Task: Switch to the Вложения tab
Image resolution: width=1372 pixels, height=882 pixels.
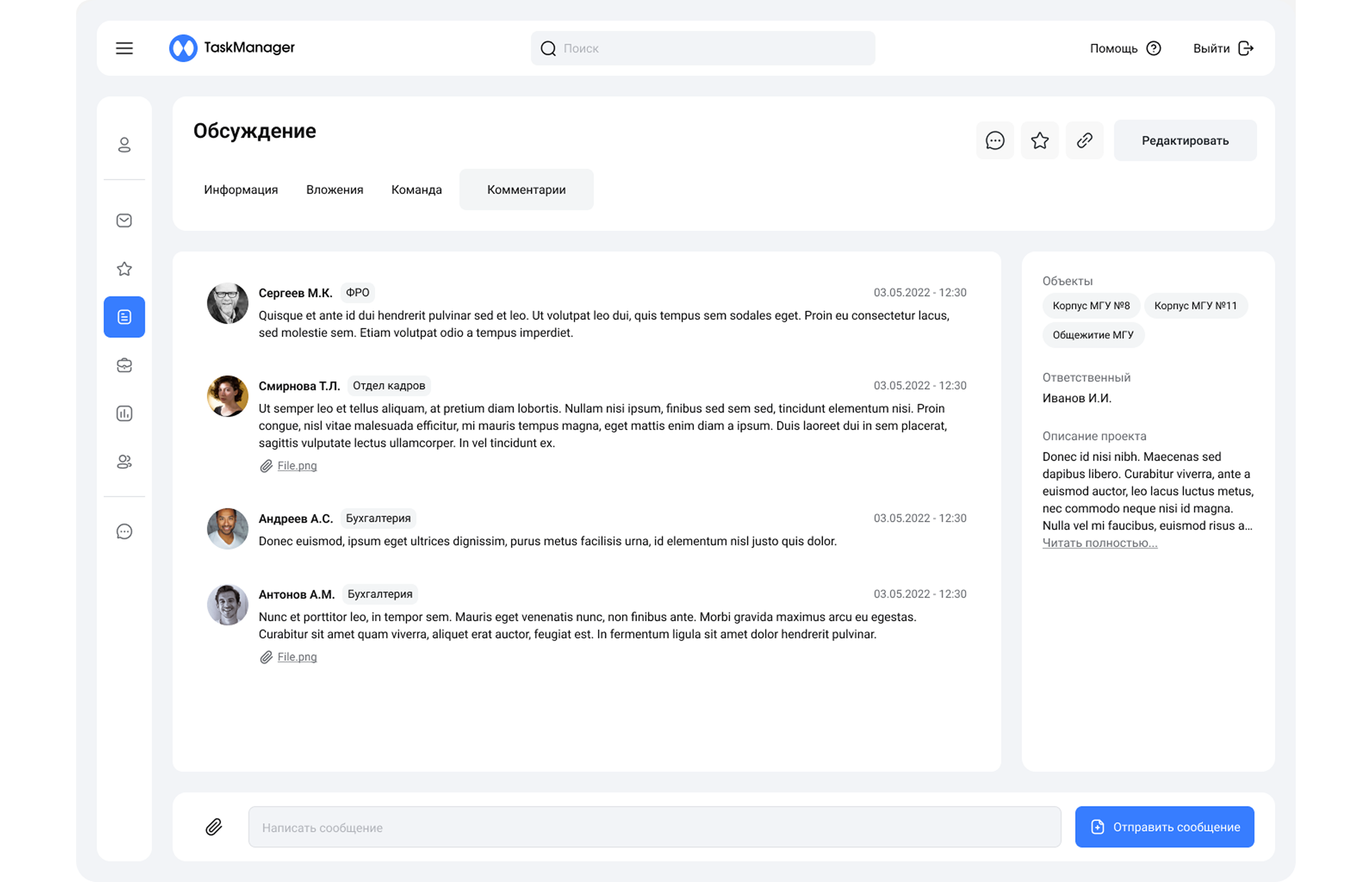Action: click(x=334, y=190)
